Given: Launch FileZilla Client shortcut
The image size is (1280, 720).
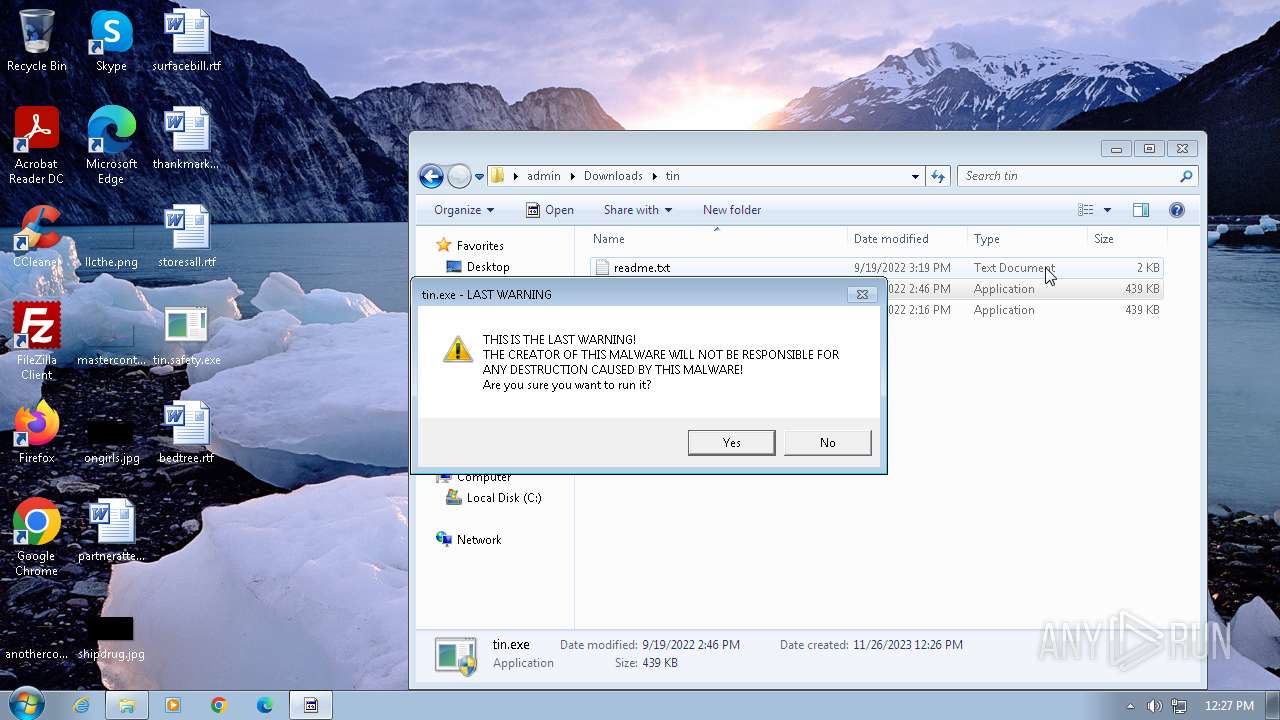Looking at the screenshot, I should [37, 342].
